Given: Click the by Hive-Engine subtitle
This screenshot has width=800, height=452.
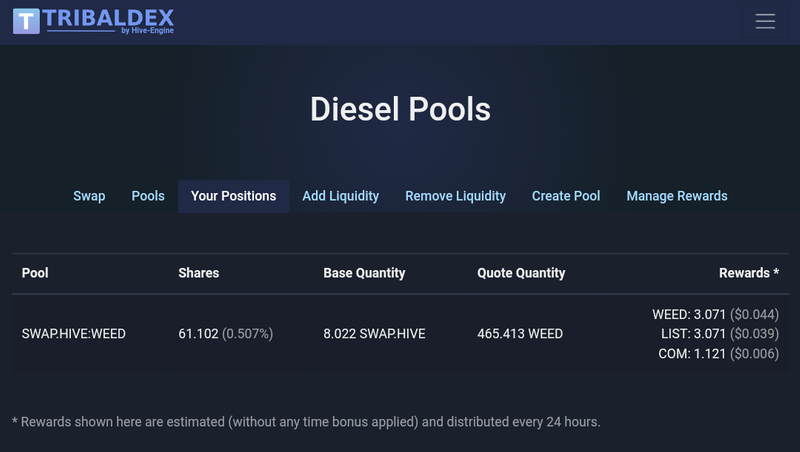Looking at the screenshot, I should (x=147, y=31).
